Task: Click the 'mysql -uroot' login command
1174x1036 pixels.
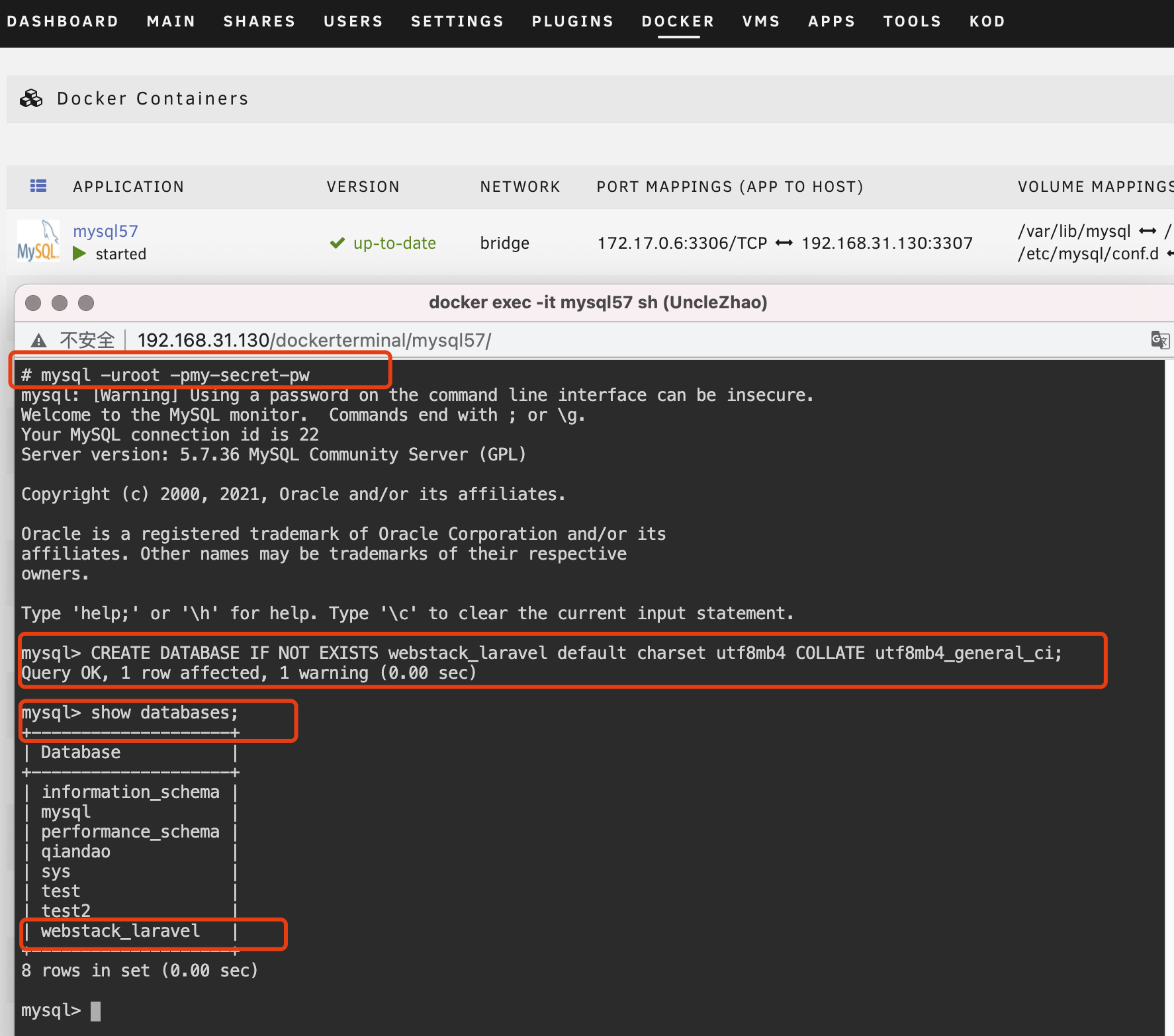Action: click(x=175, y=375)
